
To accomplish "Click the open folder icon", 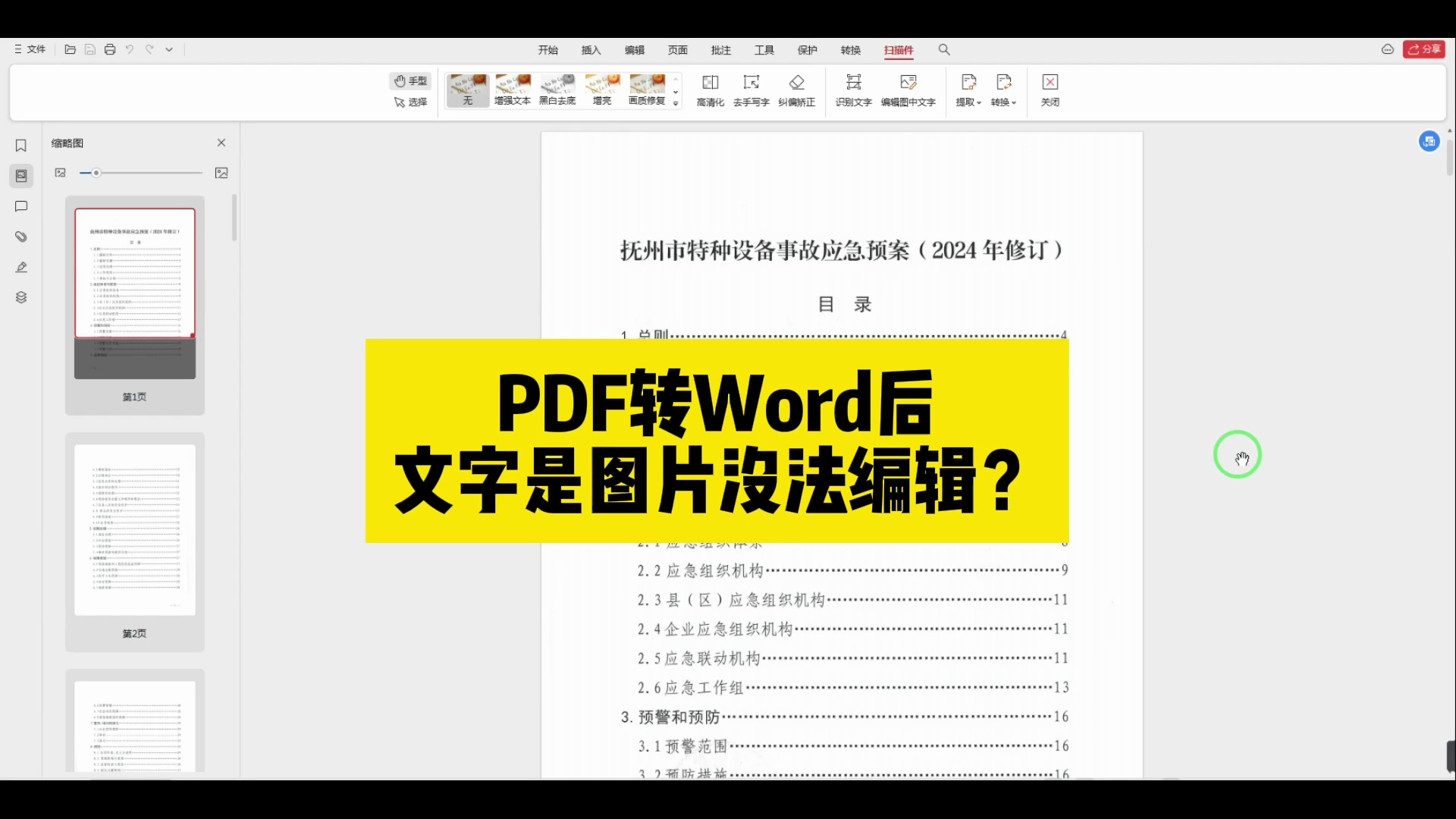I will click(70, 49).
